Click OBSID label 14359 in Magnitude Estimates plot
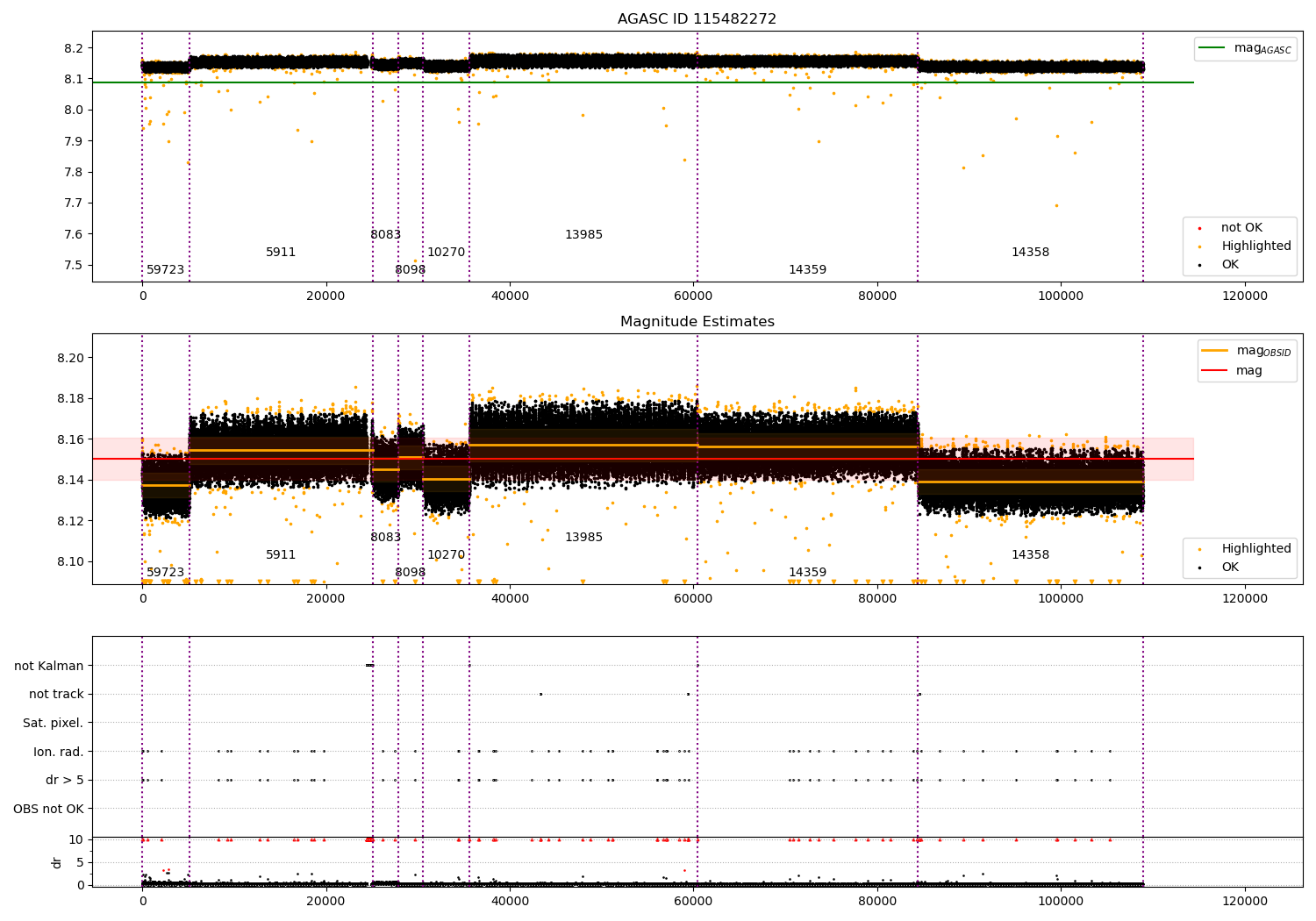This screenshot has width=1316, height=921. point(807,573)
